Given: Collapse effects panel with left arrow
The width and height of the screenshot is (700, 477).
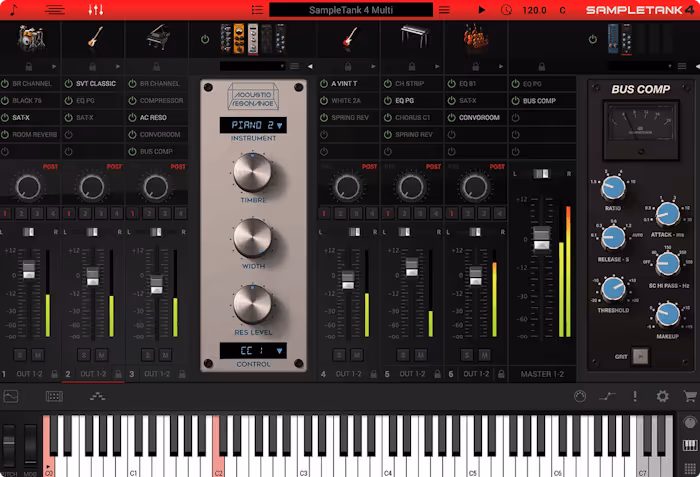Looking at the screenshot, I should tap(310, 67).
